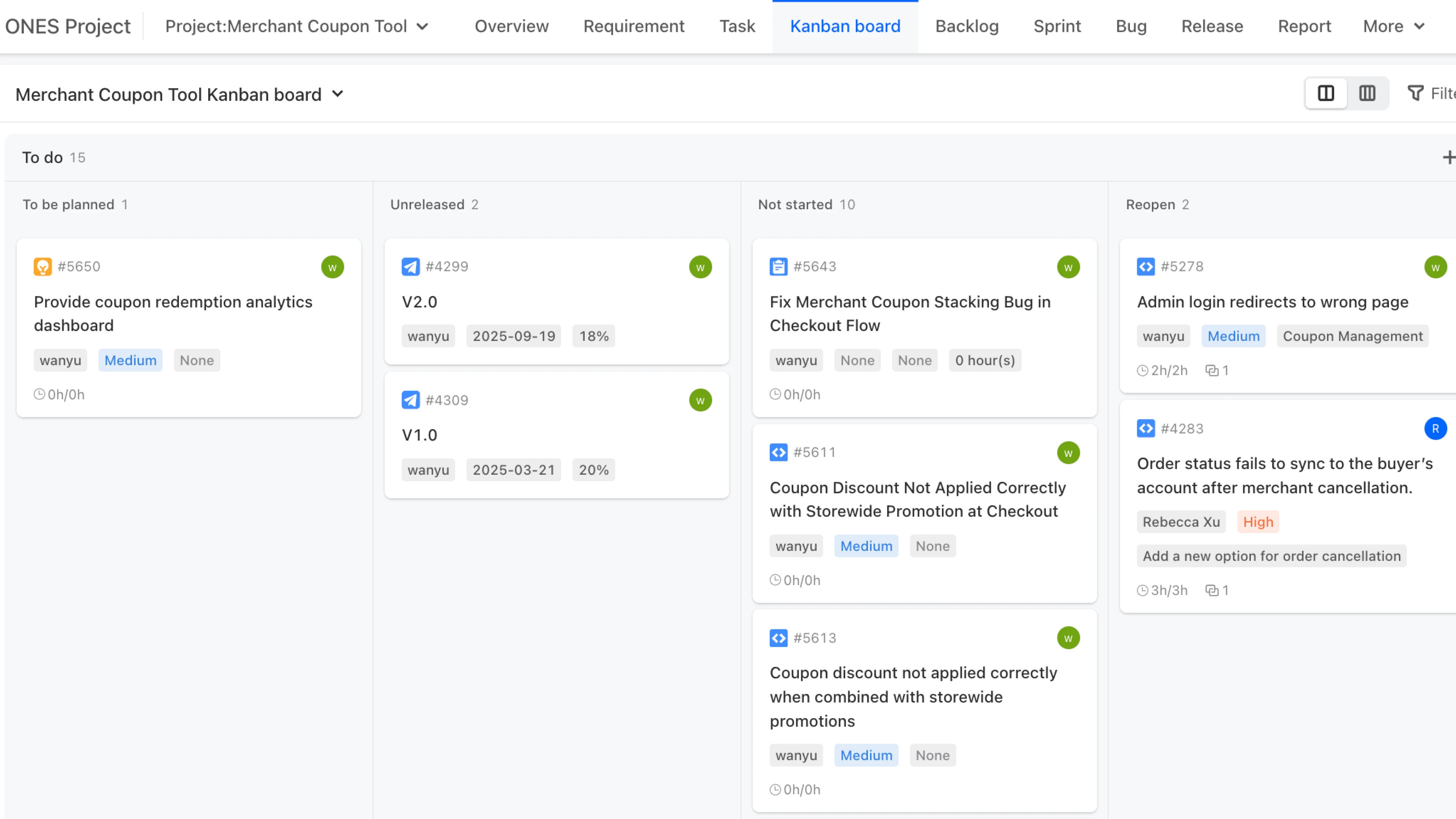Viewport: 1456px width, 819px height.
Task: Expand the More navigation menu
Action: pyautogui.click(x=1394, y=26)
